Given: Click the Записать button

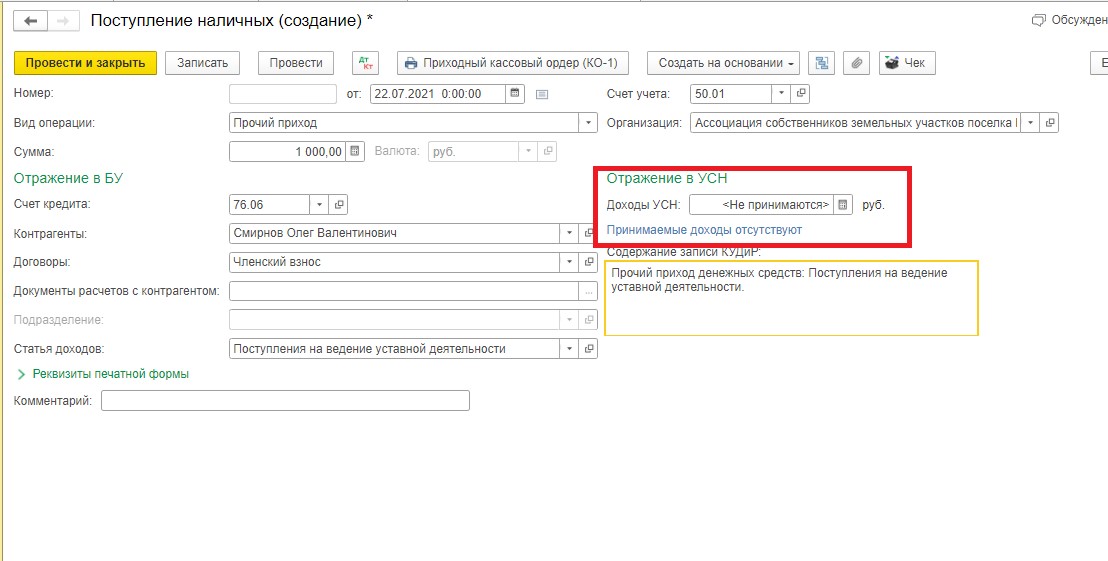Looking at the screenshot, I should tap(202, 63).
